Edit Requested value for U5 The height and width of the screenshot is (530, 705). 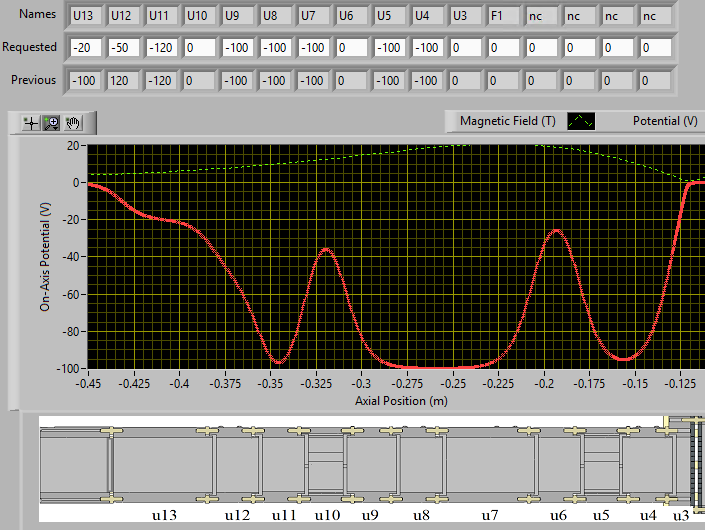point(390,48)
